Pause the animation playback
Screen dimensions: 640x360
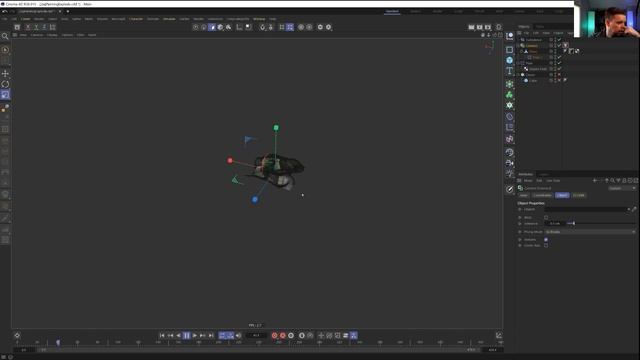point(187,336)
